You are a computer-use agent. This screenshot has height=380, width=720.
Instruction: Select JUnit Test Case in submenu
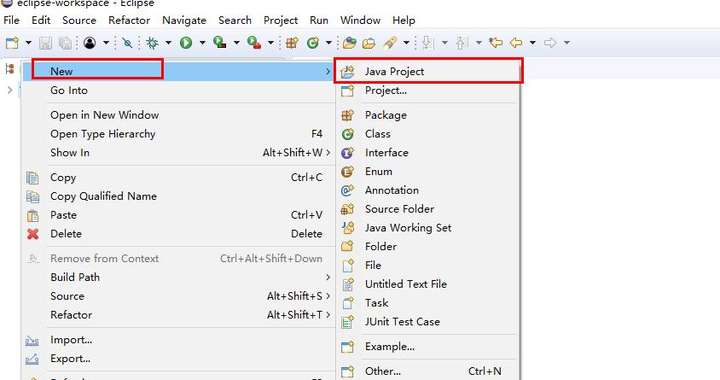click(428, 322)
